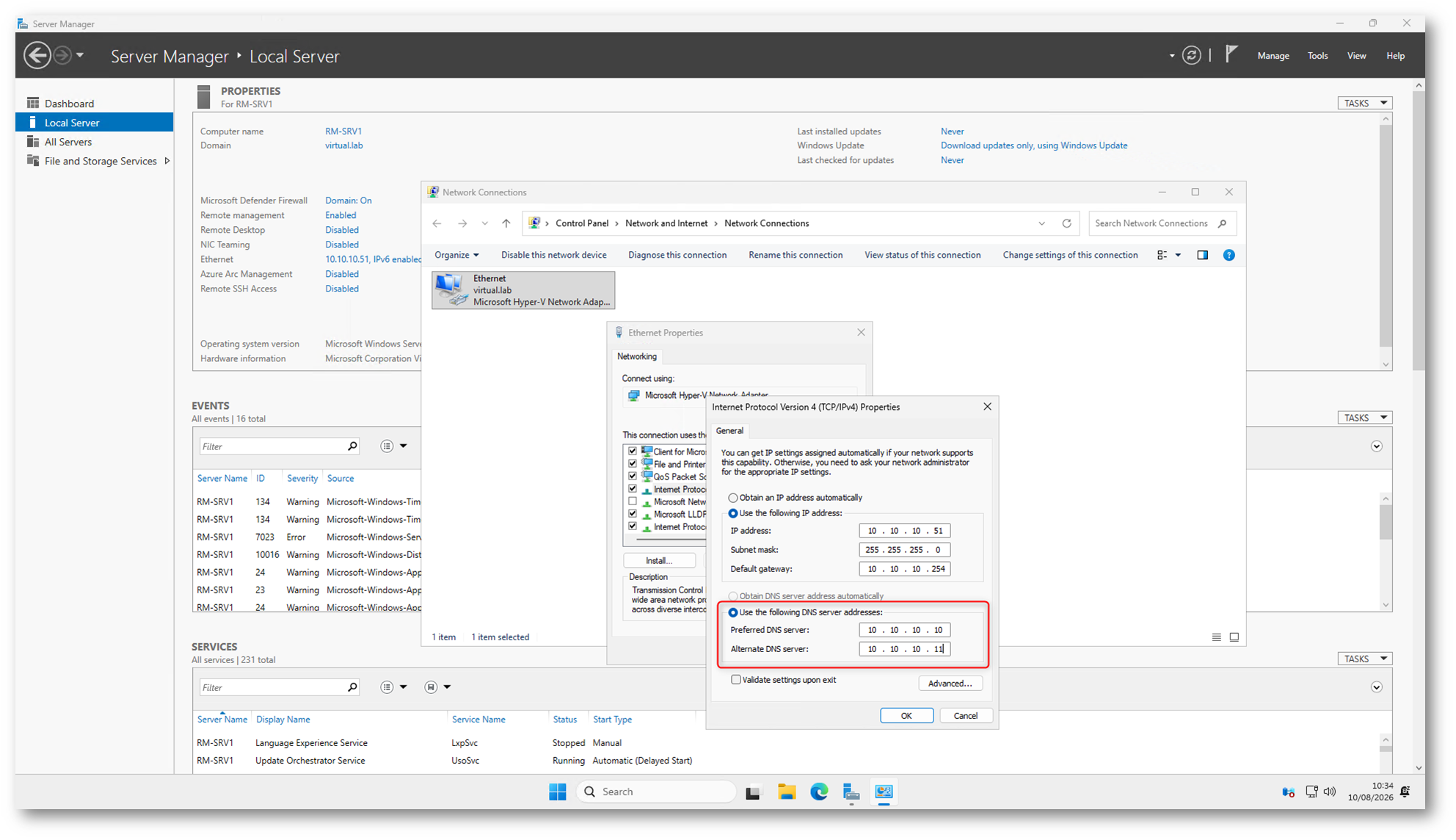Uncheck File and Printer Sharing item
The height and width of the screenshot is (840, 1456).
pyautogui.click(x=633, y=464)
